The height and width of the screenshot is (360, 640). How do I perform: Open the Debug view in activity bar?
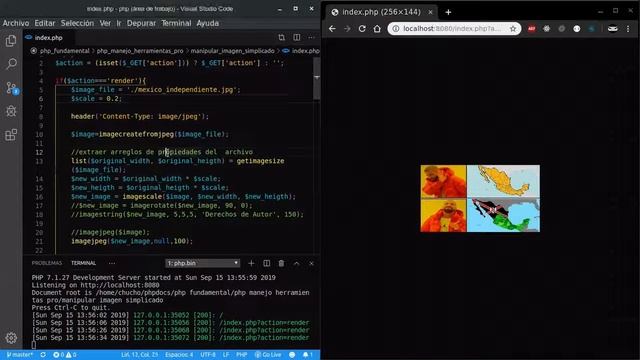[11, 111]
